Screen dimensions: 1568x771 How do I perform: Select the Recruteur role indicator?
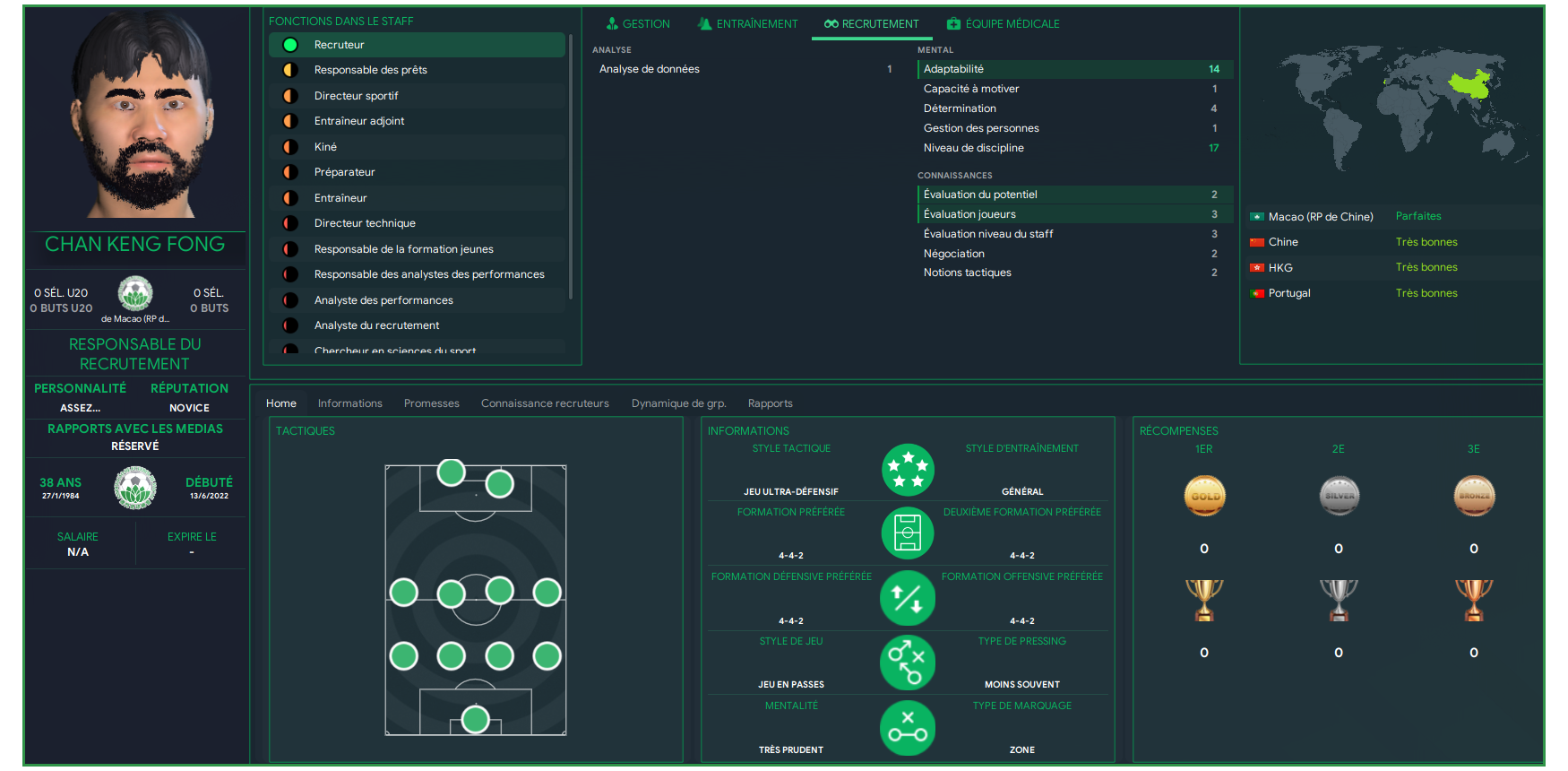coord(290,45)
